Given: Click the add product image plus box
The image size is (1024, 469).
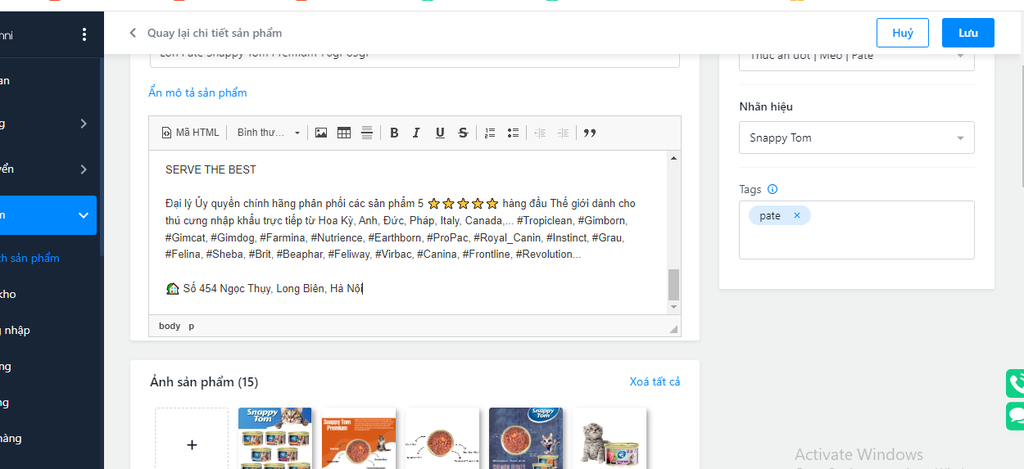Looking at the screenshot, I should [192, 444].
